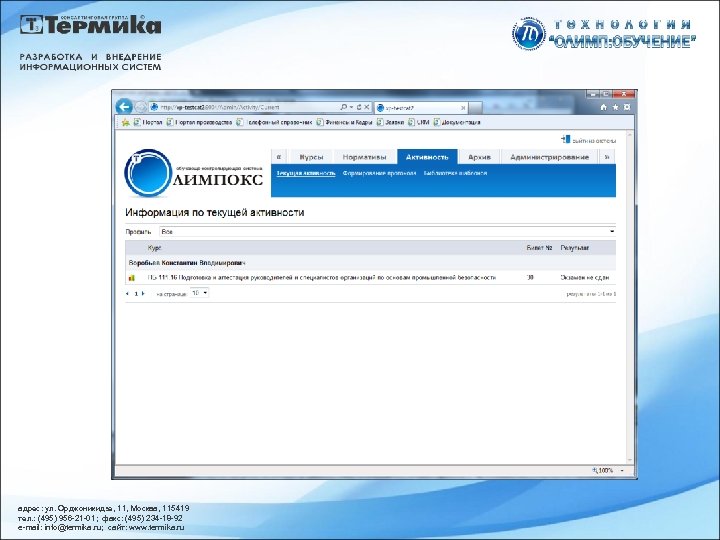720x540 pixels.
Task: Open the Портал производства bookmark
Action: (199, 122)
